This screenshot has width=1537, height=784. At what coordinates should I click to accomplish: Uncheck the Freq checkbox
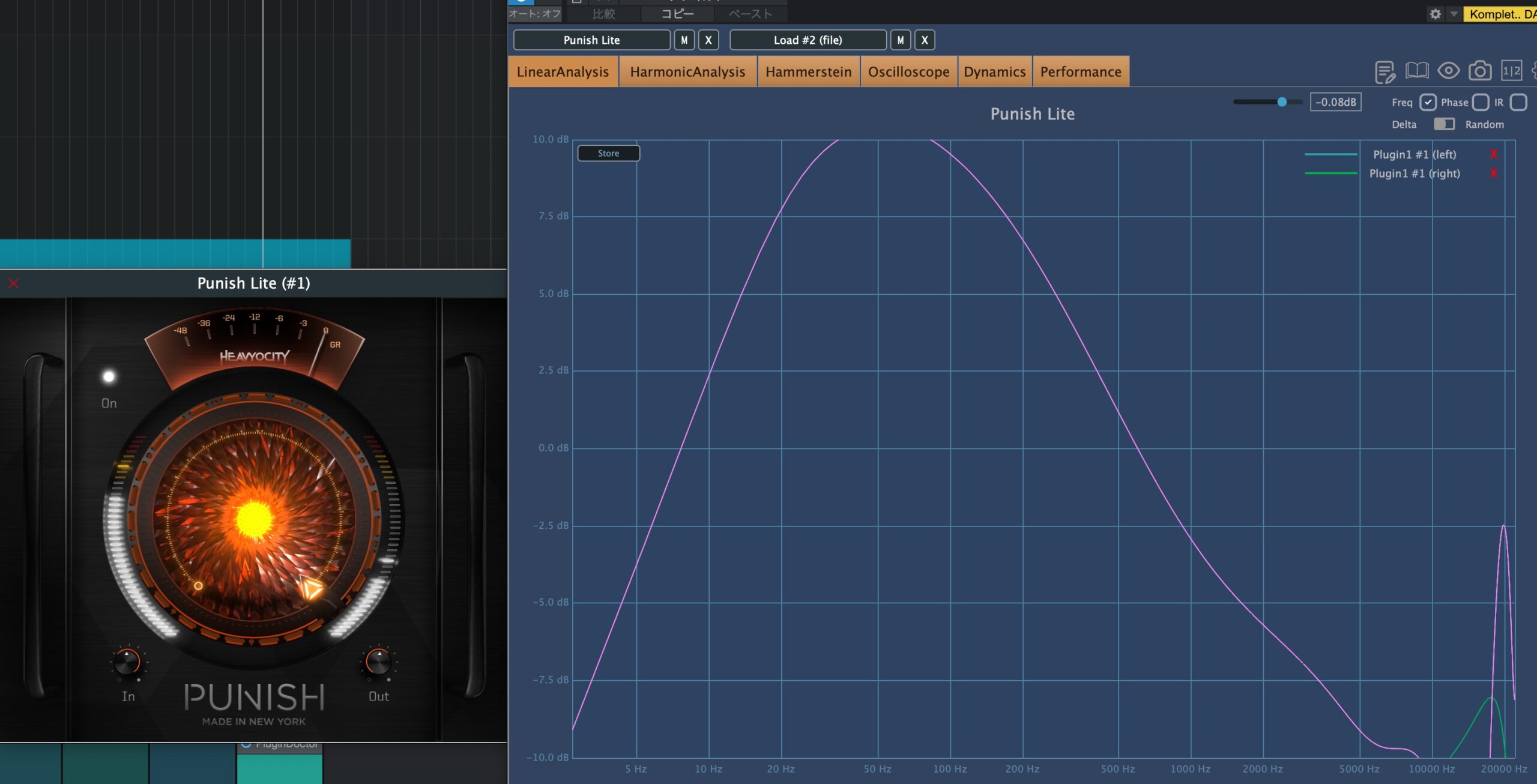[1428, 103]
